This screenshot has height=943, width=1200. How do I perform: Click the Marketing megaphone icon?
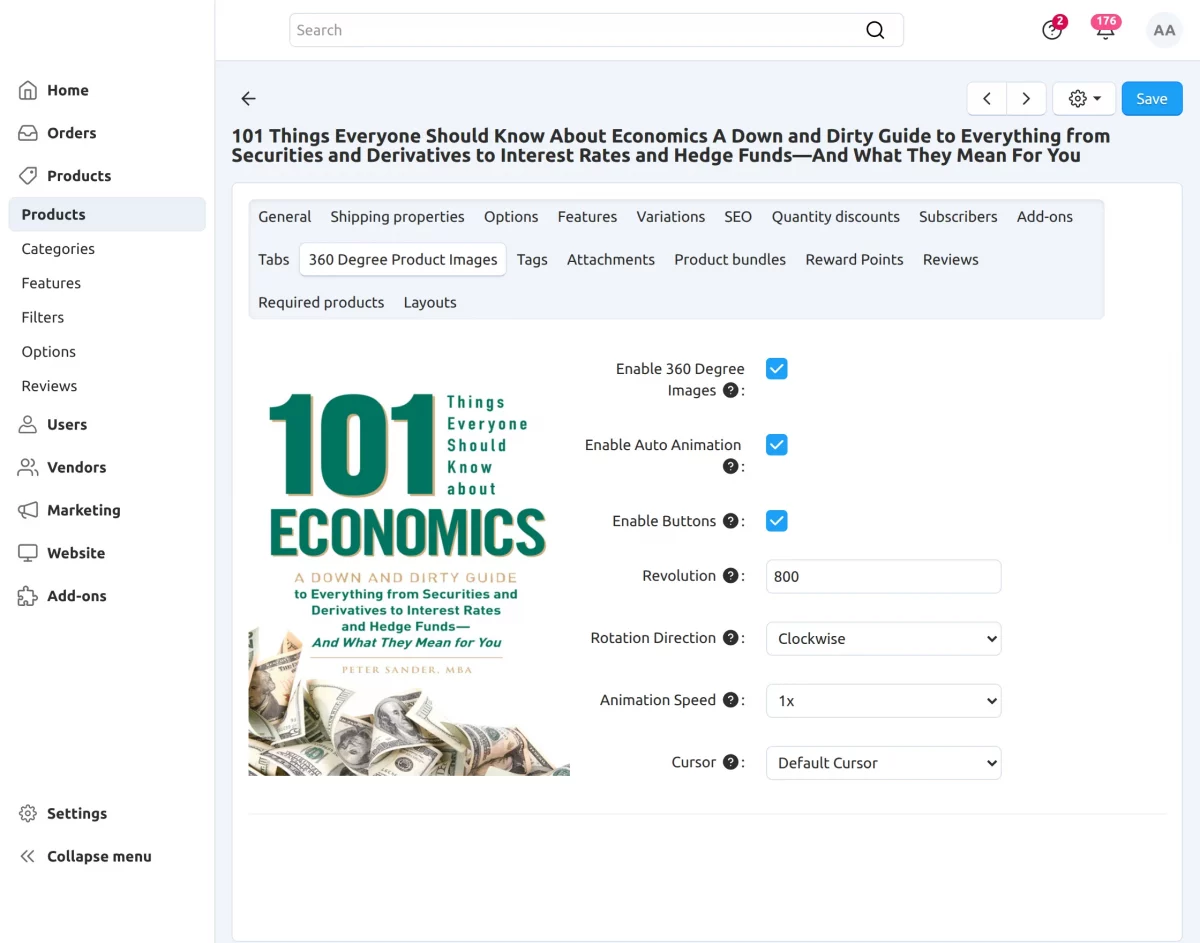click(28, 510)
